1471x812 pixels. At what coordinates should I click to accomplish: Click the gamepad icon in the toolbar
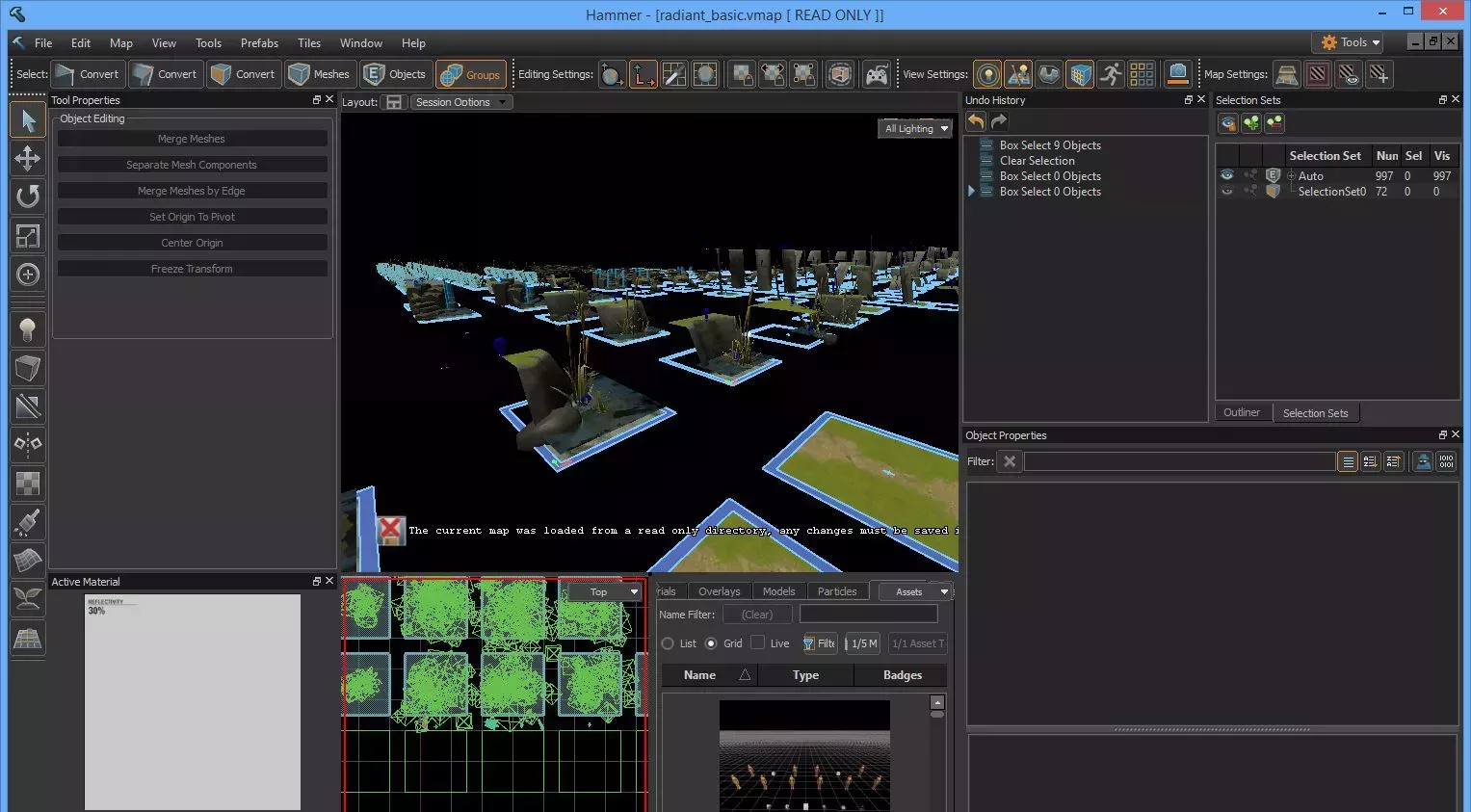point(876,74)
